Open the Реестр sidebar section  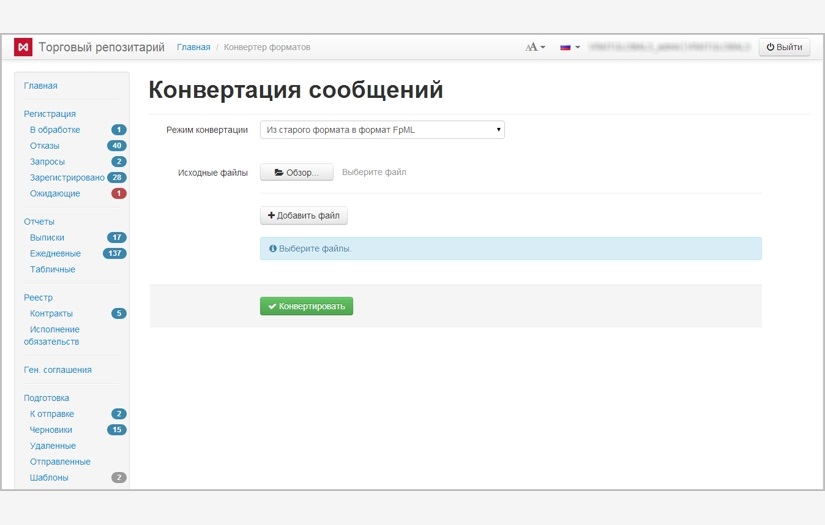[38, 297]
